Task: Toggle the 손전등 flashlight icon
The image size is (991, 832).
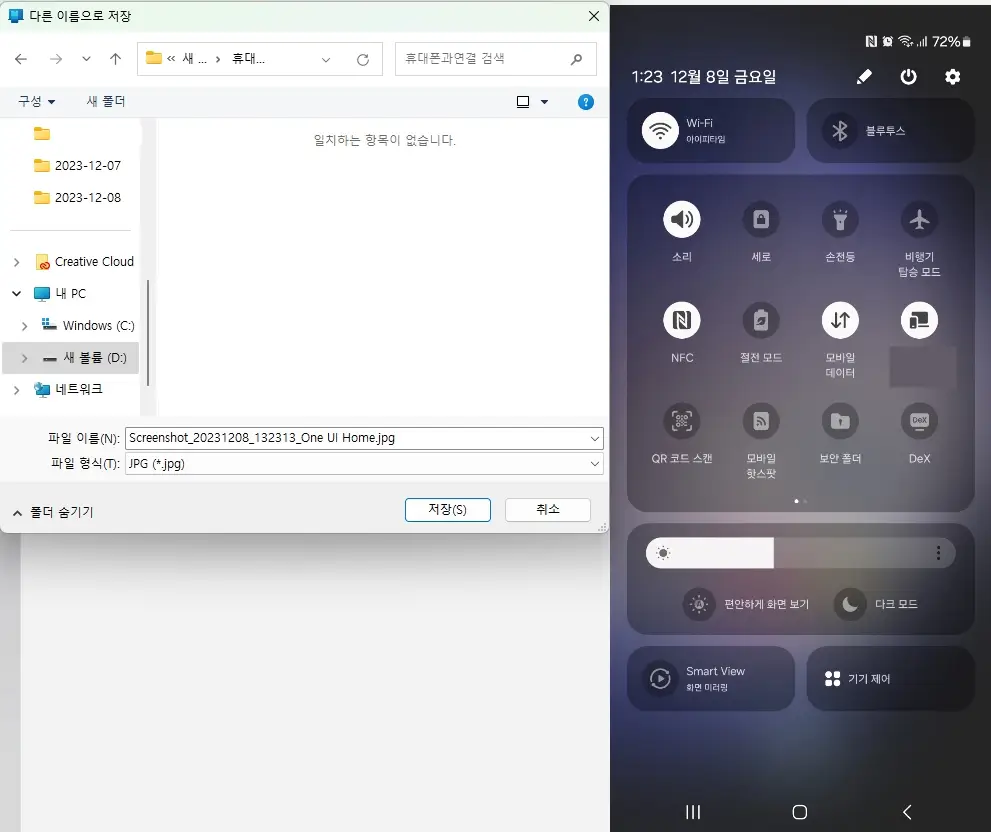Action: coord(840,221)
